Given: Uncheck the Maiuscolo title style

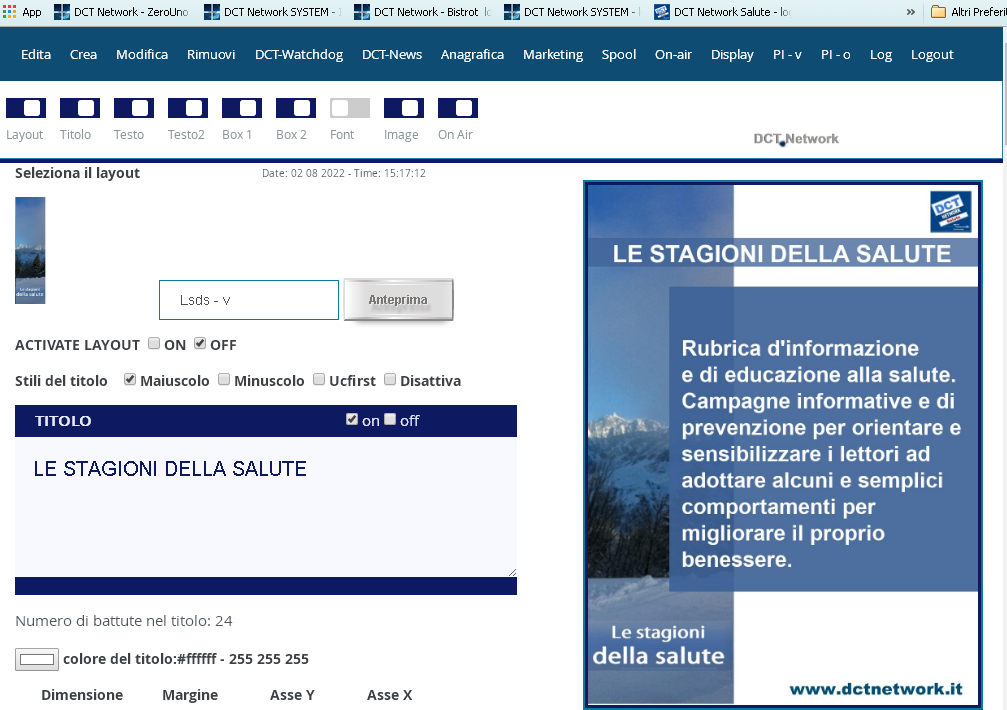Looking at the screenshot, I should coord(130,379).
